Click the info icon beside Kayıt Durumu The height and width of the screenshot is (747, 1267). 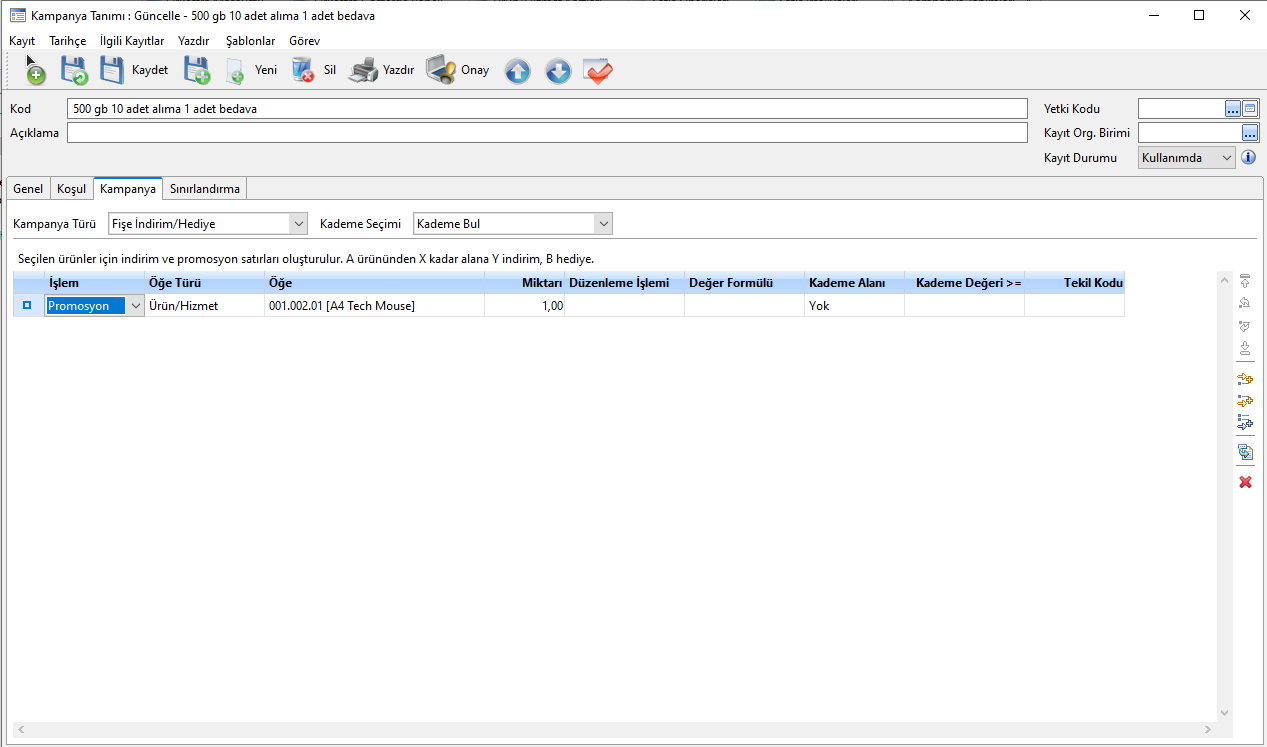coord(1248,158)
